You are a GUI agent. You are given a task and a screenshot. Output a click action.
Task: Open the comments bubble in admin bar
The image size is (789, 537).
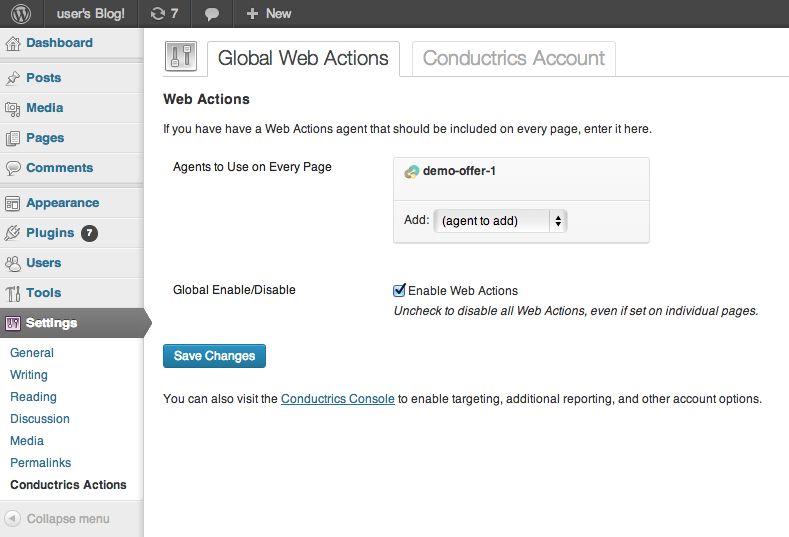(x=211, y=14)
